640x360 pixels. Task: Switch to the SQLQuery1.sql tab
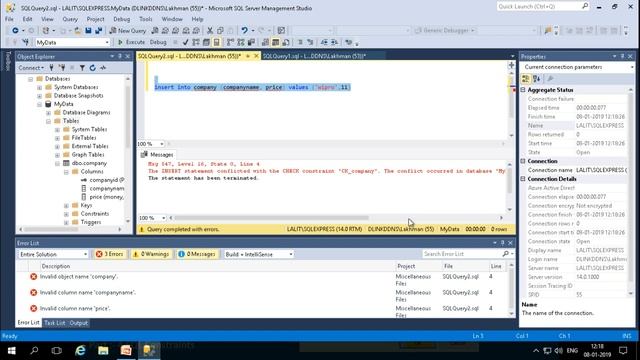point(314,56)
